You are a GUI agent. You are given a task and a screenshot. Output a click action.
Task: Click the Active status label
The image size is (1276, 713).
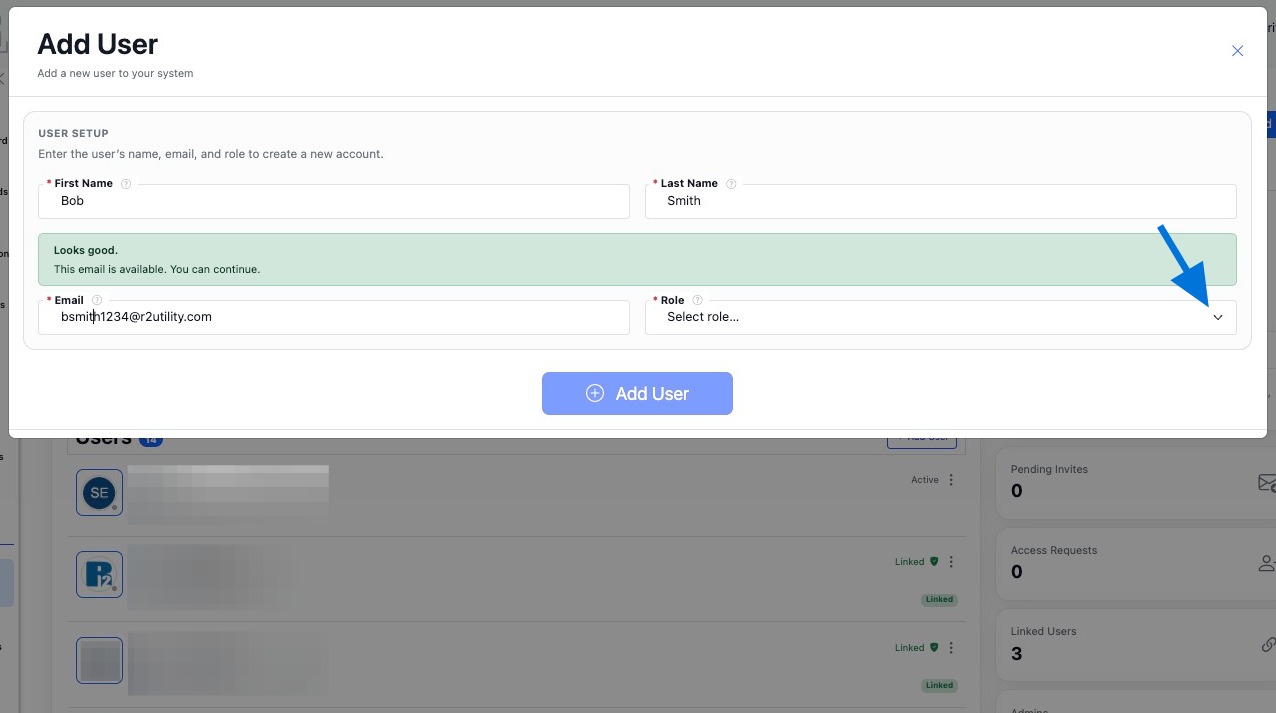(925, 480)
